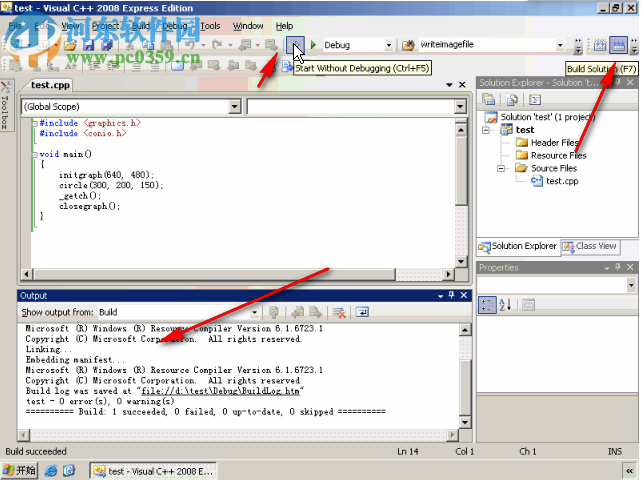The image size is (641, 480).
Task: Click the View Code icon in Solution Explorer
Action: pos(535,99)
